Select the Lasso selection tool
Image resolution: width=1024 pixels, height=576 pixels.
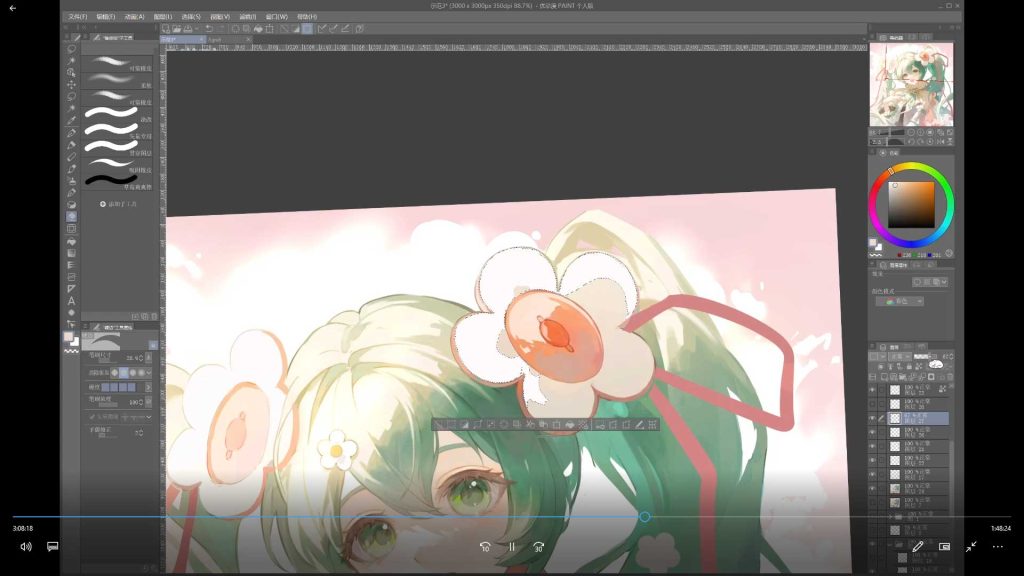71,97
